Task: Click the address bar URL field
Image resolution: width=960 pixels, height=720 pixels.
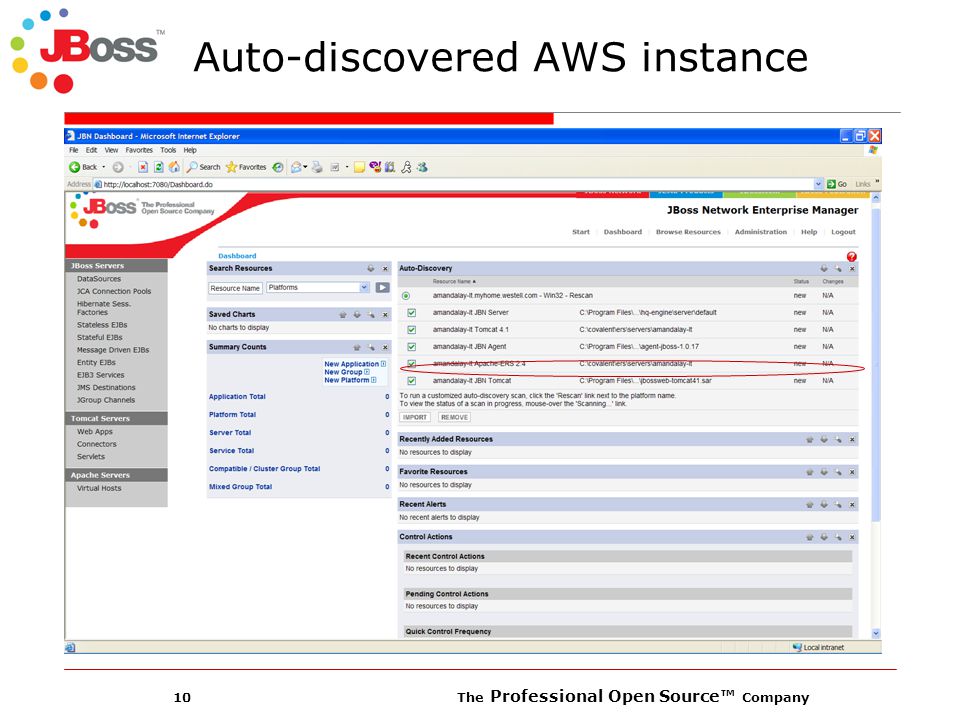Action: point(454,184)
